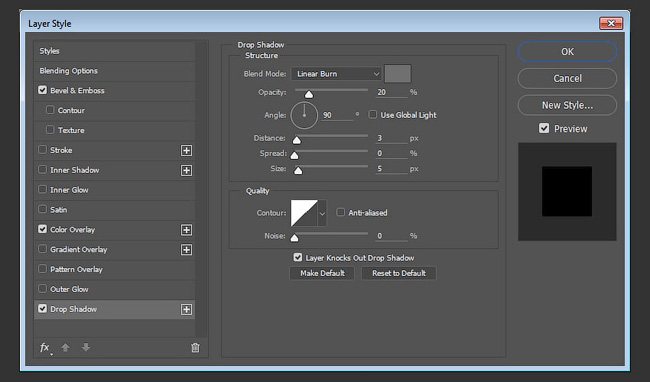Uncheck the Color Overlay effect
The height and width of the screenshot is (382, 650).
(x=42, y=229)
